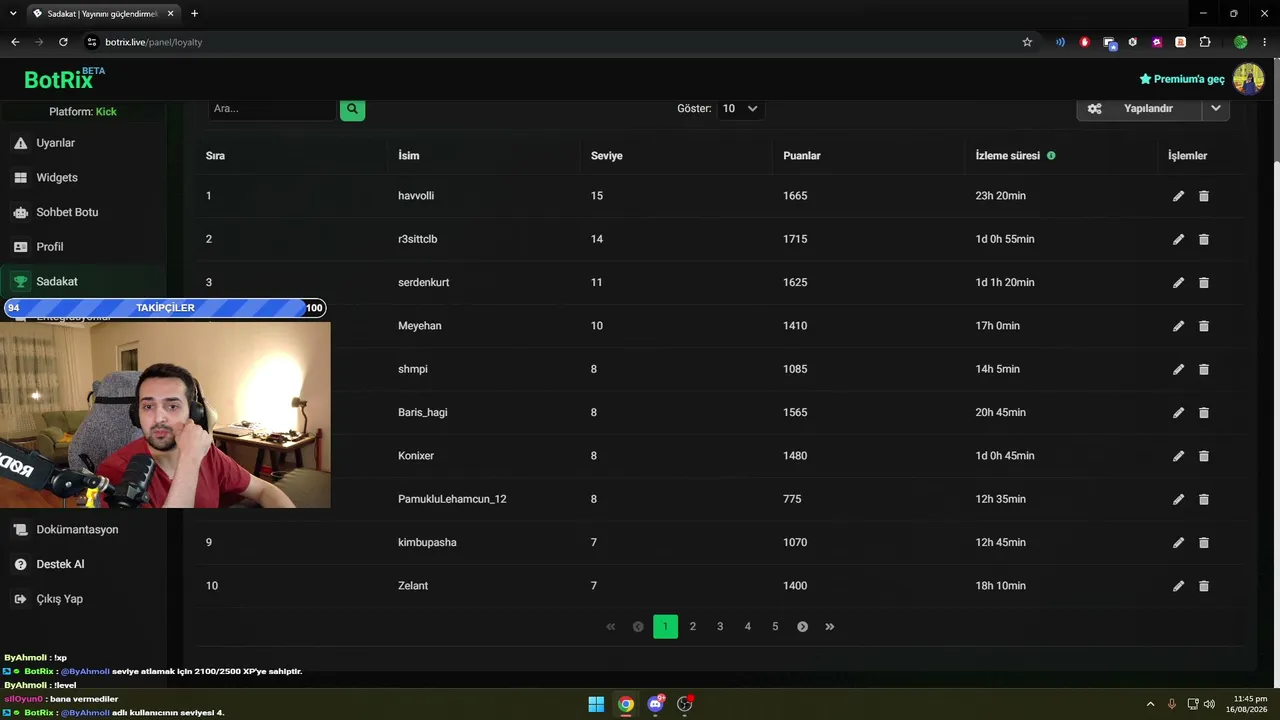
Task: Bookmark this page with the star icon
Action: tap(1027, 42)
